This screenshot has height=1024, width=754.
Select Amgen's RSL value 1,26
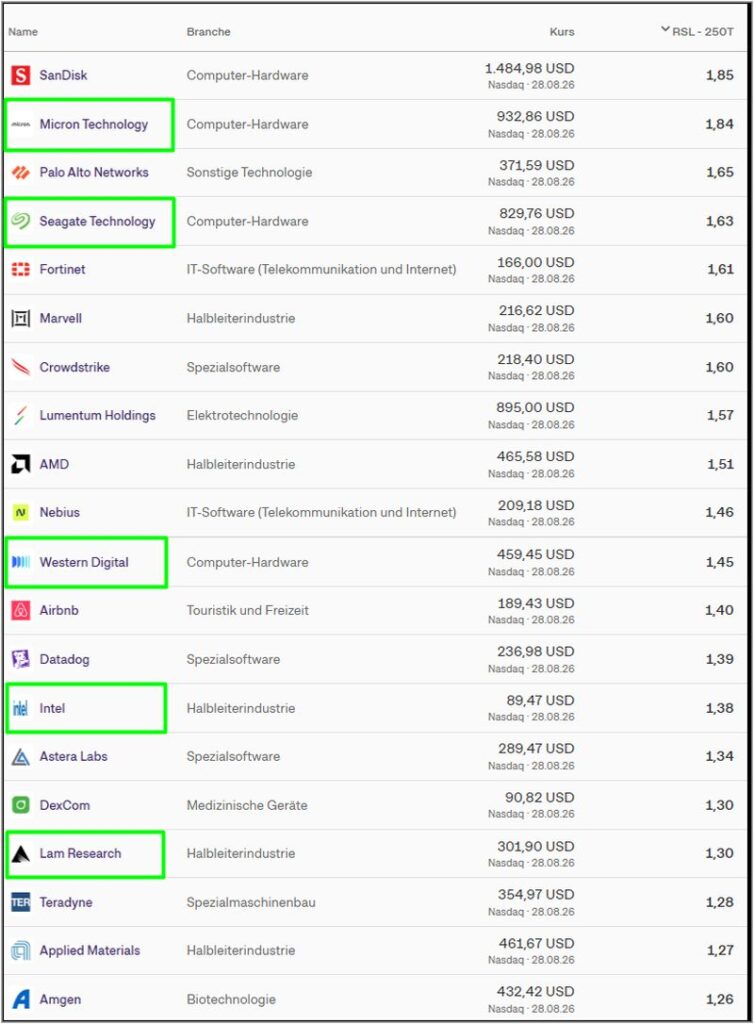pos(720,999)
